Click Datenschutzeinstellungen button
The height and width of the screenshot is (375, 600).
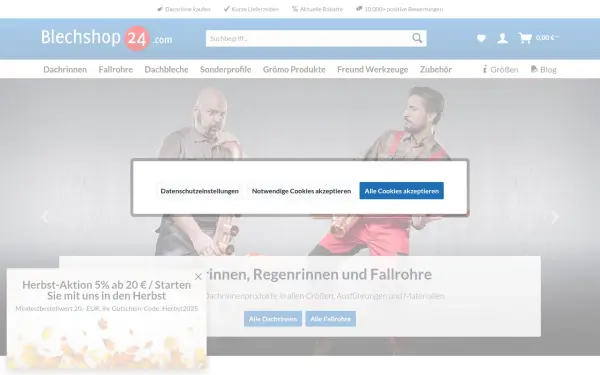click(x=199, y=191)
